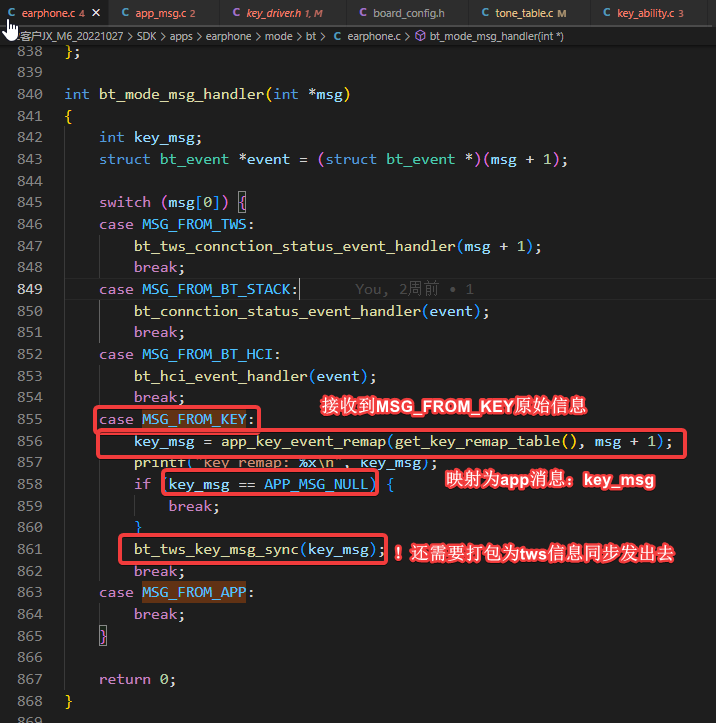
Task: Click 'return 0;' on line 867
Action: tap(137, 679)
